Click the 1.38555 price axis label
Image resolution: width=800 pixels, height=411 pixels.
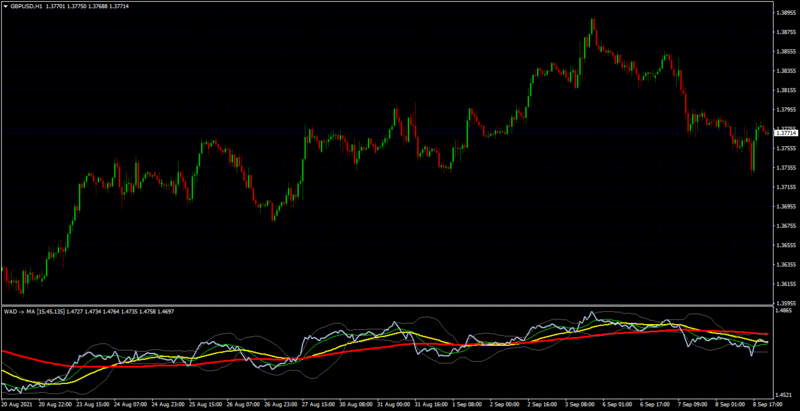[x=786, y=52]
